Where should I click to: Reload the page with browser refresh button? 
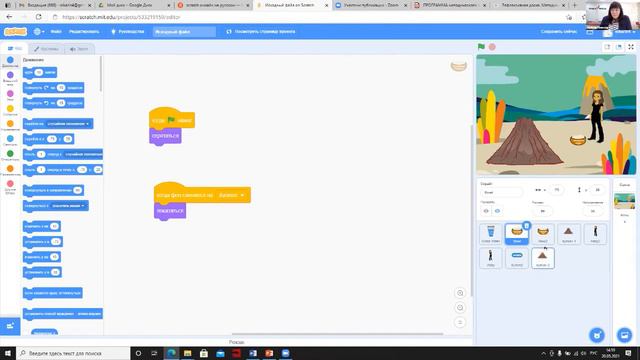(x=39, y=17)
